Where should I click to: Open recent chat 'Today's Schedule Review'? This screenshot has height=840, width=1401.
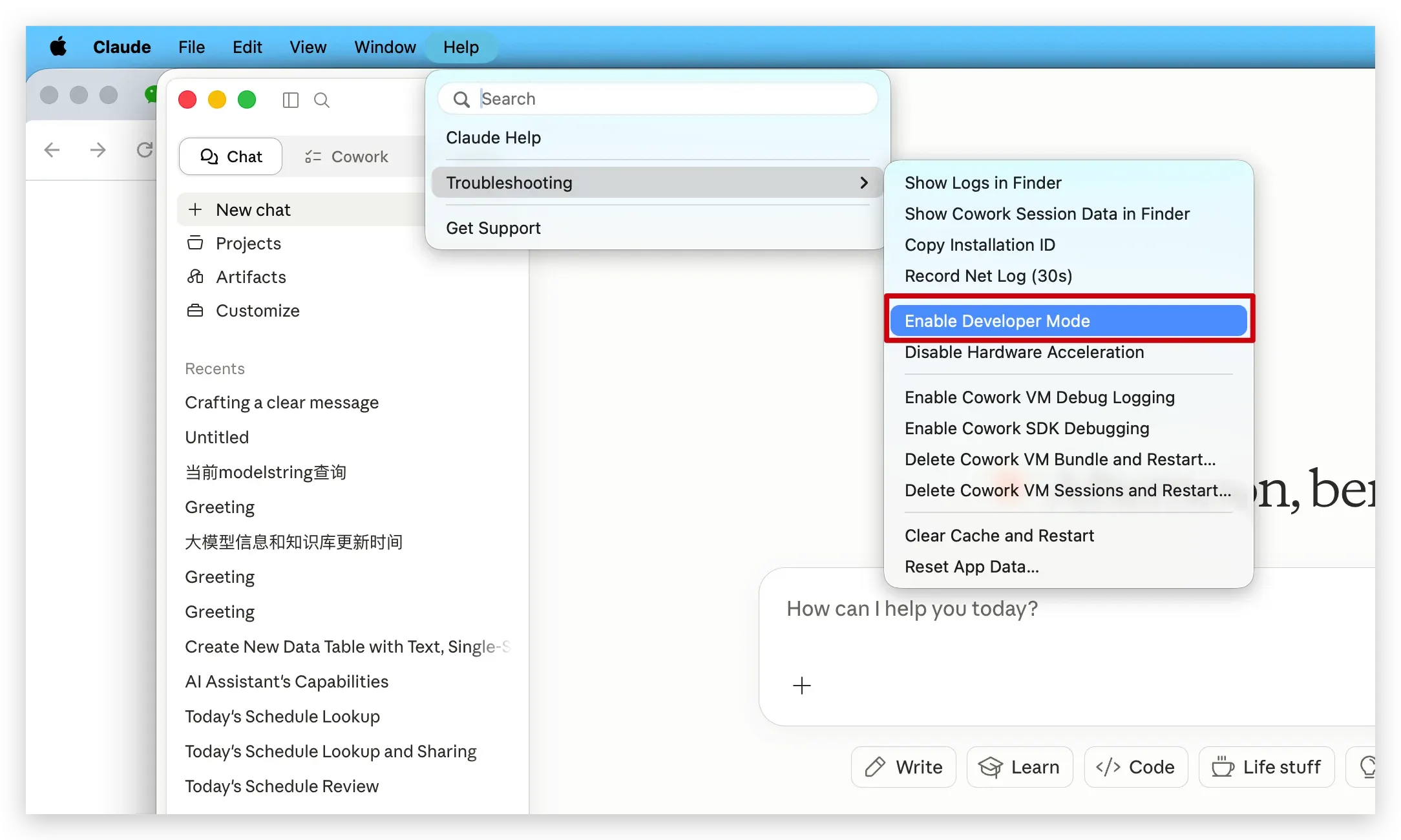[x=282, y=786]
